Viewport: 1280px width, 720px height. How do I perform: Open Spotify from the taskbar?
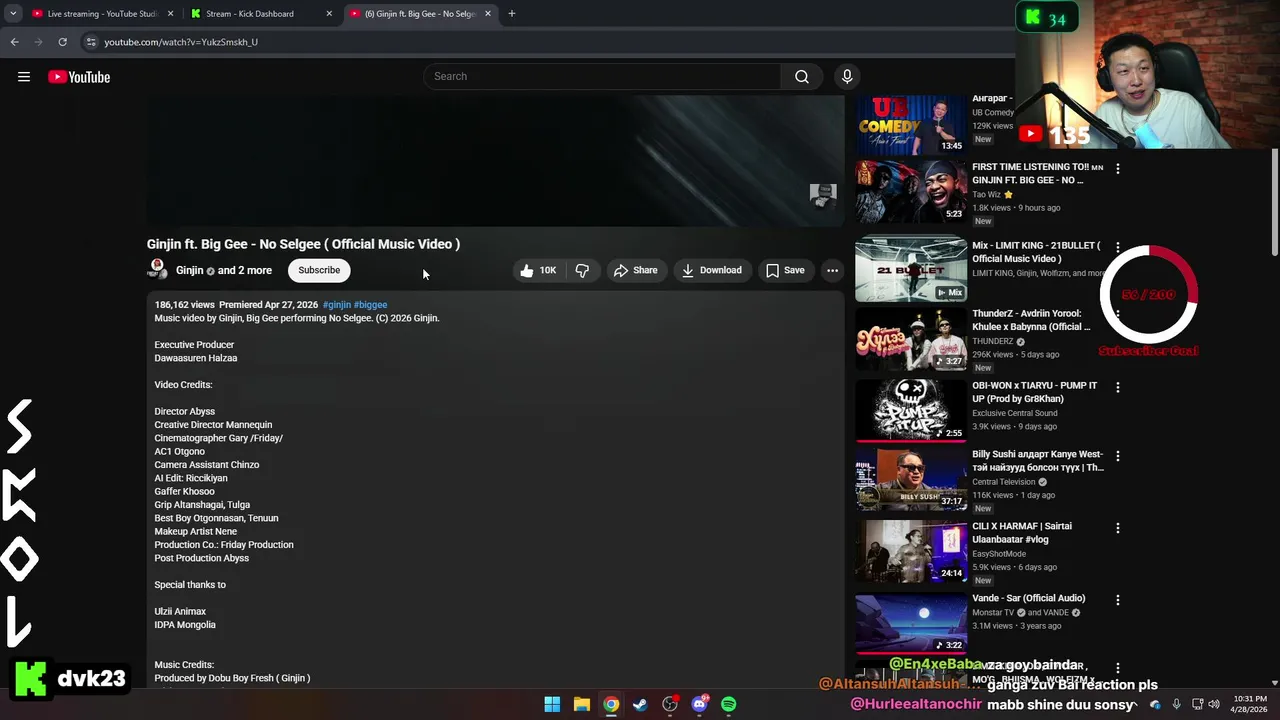tap(729, 704)
